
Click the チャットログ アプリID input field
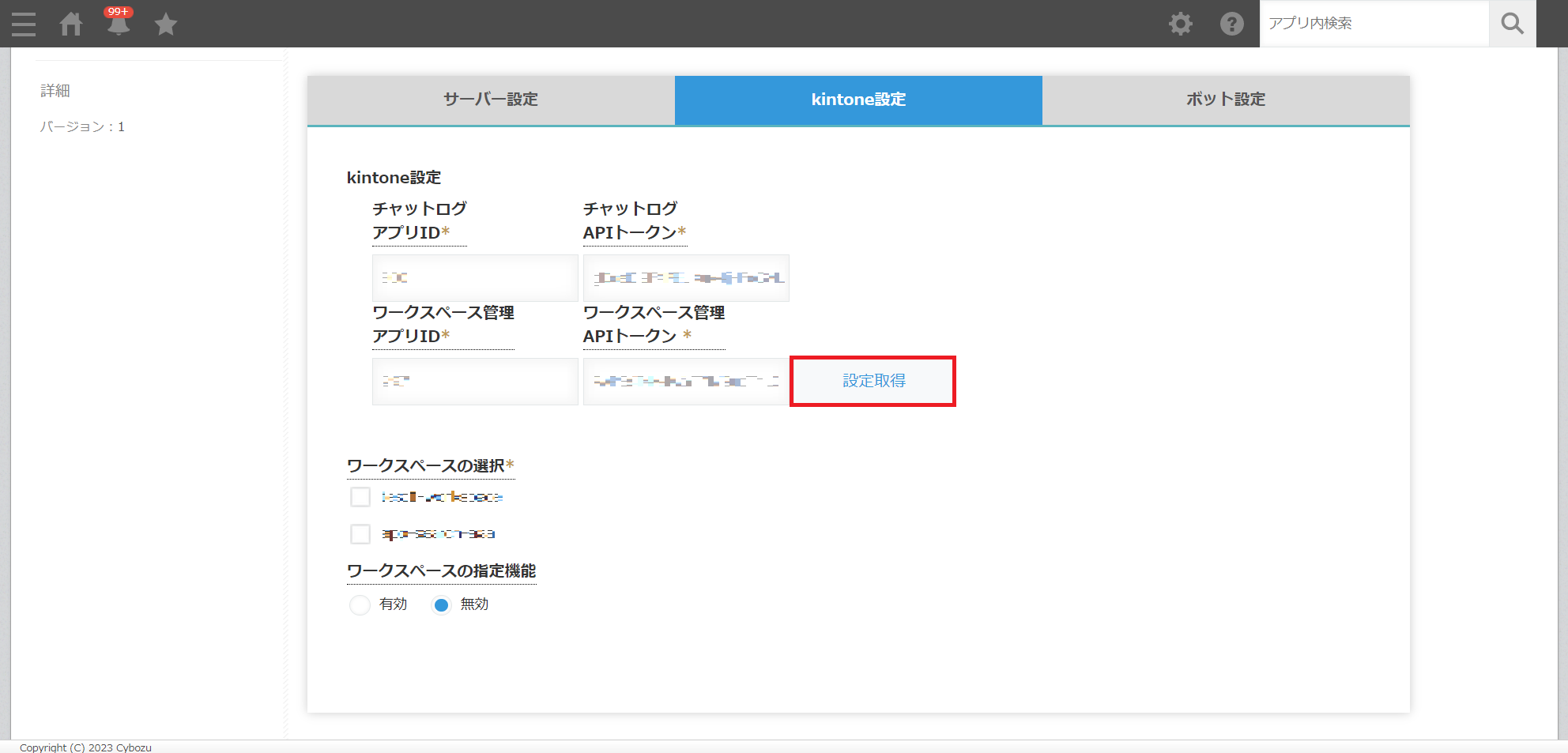pos(475,278)
